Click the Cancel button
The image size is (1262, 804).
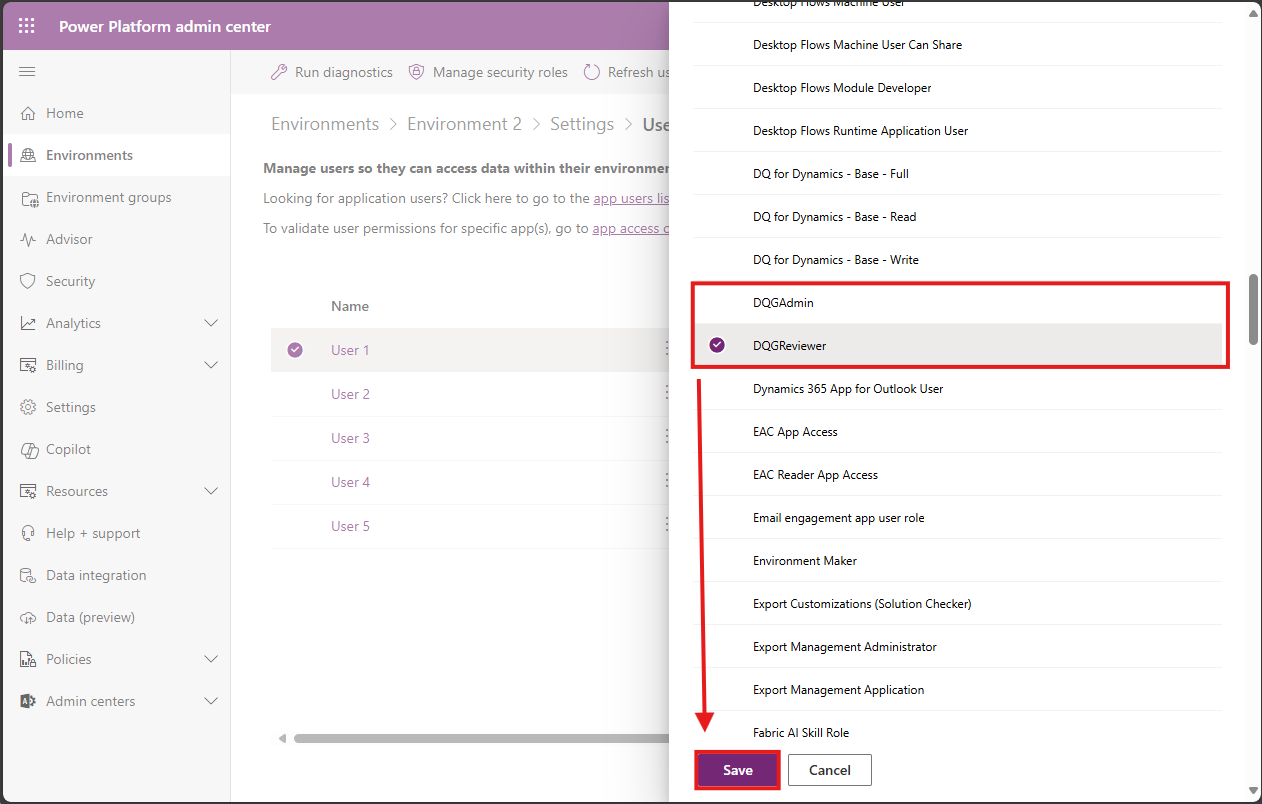coord(830,770)
